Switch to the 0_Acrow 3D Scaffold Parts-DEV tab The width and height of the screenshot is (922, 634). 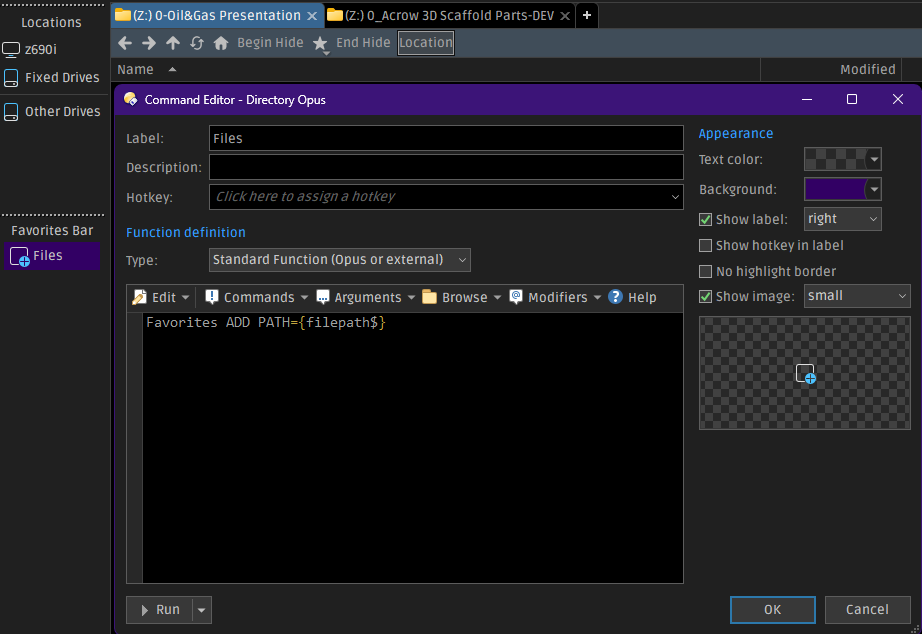(449, 15)
